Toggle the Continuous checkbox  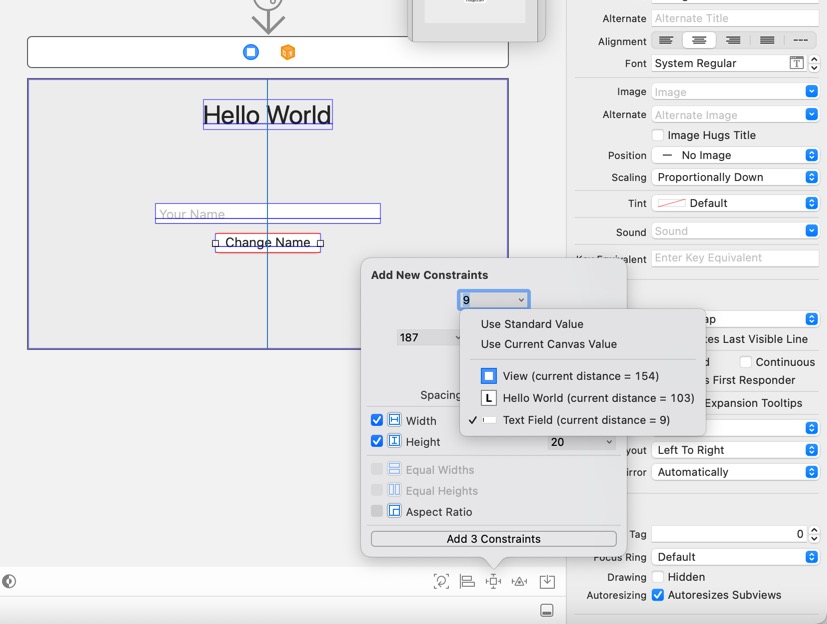(x=745, y=362)
